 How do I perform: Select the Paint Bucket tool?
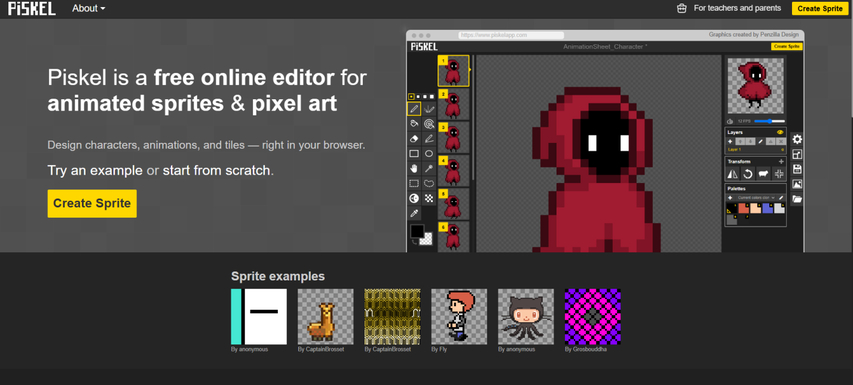[414, 124]
